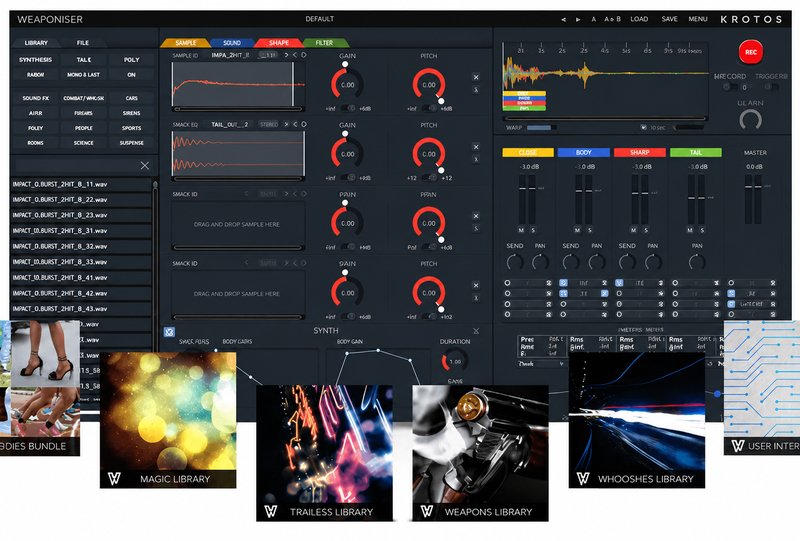Screen dimensions: 800x541
Task: Select the SIRENS category
Action: [131, 113]
